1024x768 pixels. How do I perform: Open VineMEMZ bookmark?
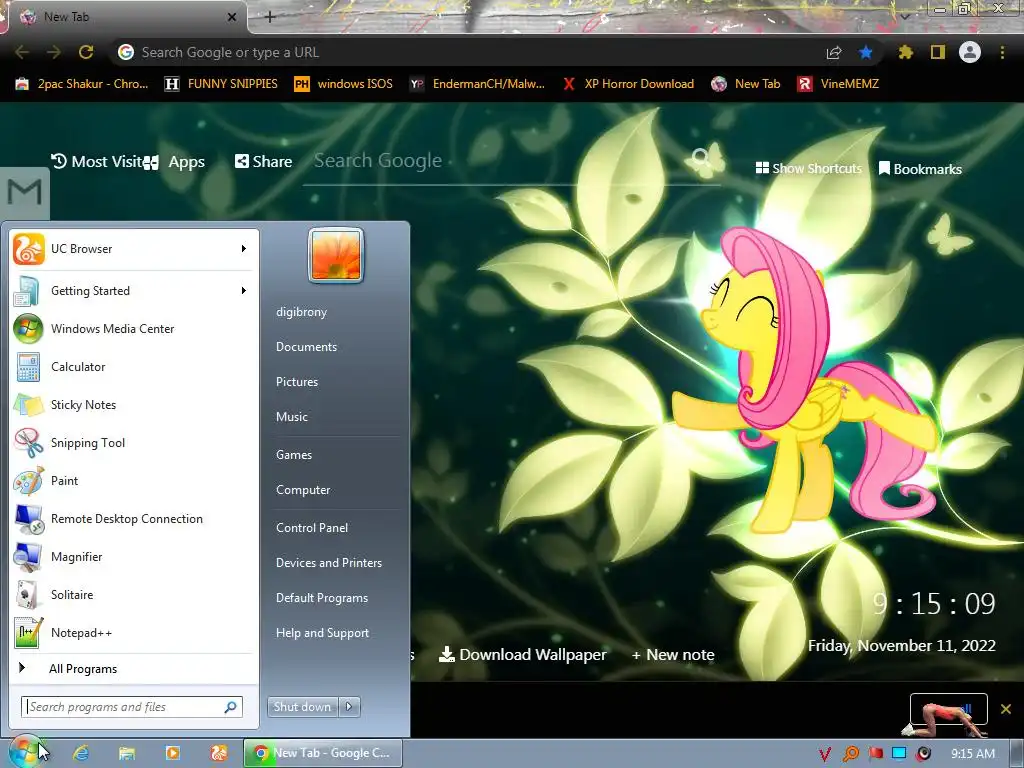pyautogui.click(x=838, y=84)
